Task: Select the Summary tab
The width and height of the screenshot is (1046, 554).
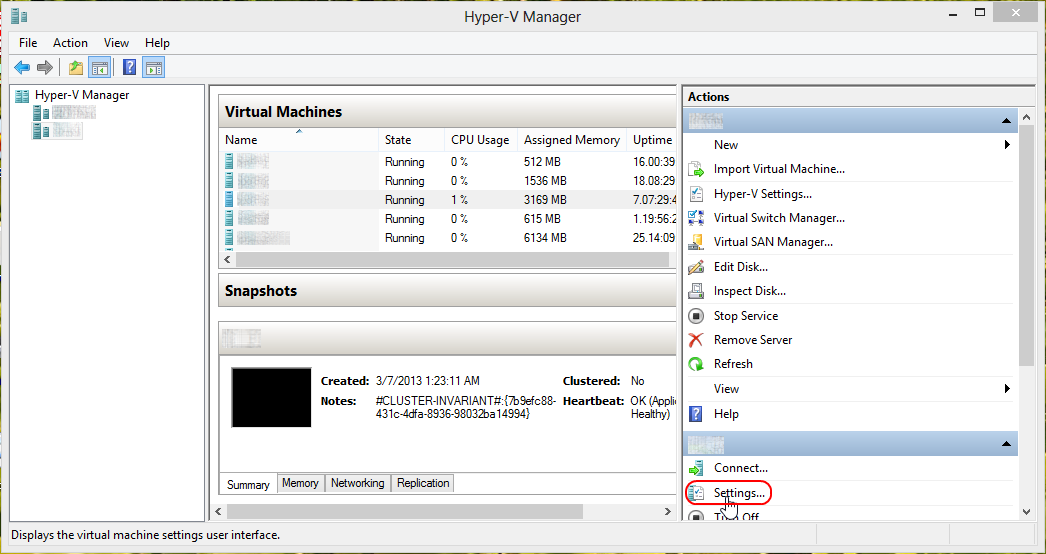Action: [x=248, y=485]
